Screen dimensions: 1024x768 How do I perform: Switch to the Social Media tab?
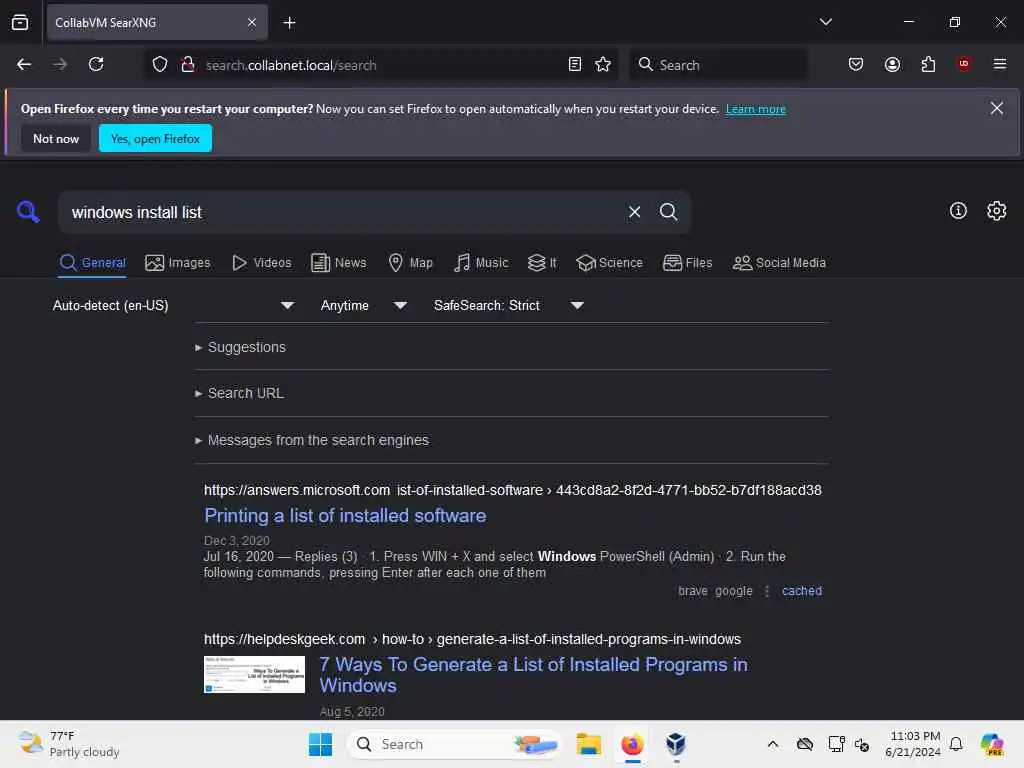click(x=780, y=263)
